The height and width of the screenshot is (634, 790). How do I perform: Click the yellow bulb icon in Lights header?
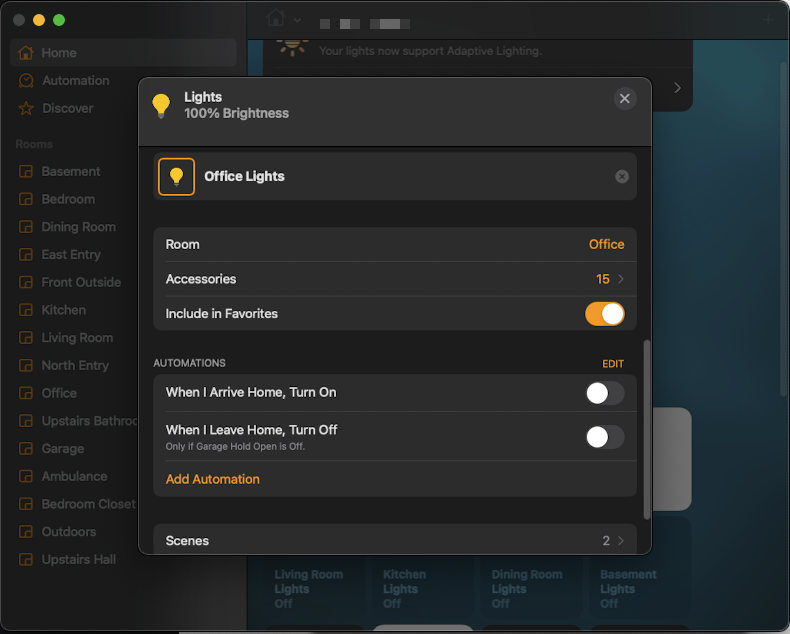161,105
